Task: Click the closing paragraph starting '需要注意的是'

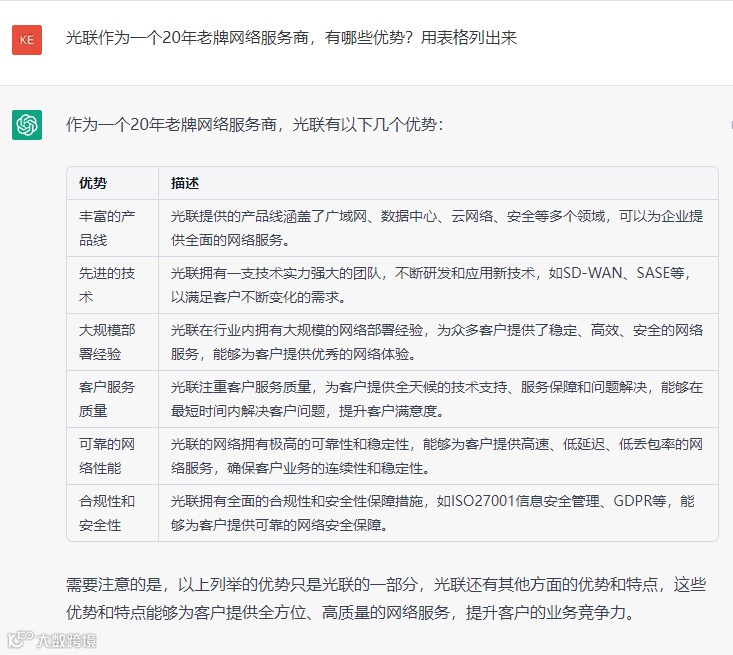Action: (x=386, y=598)
